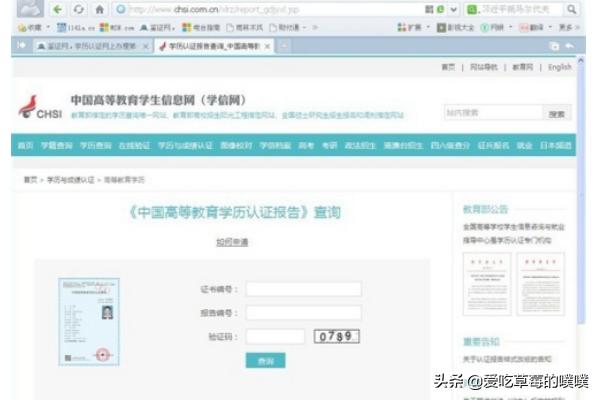Click the 如何申请 underlined link

pos(232,242)
